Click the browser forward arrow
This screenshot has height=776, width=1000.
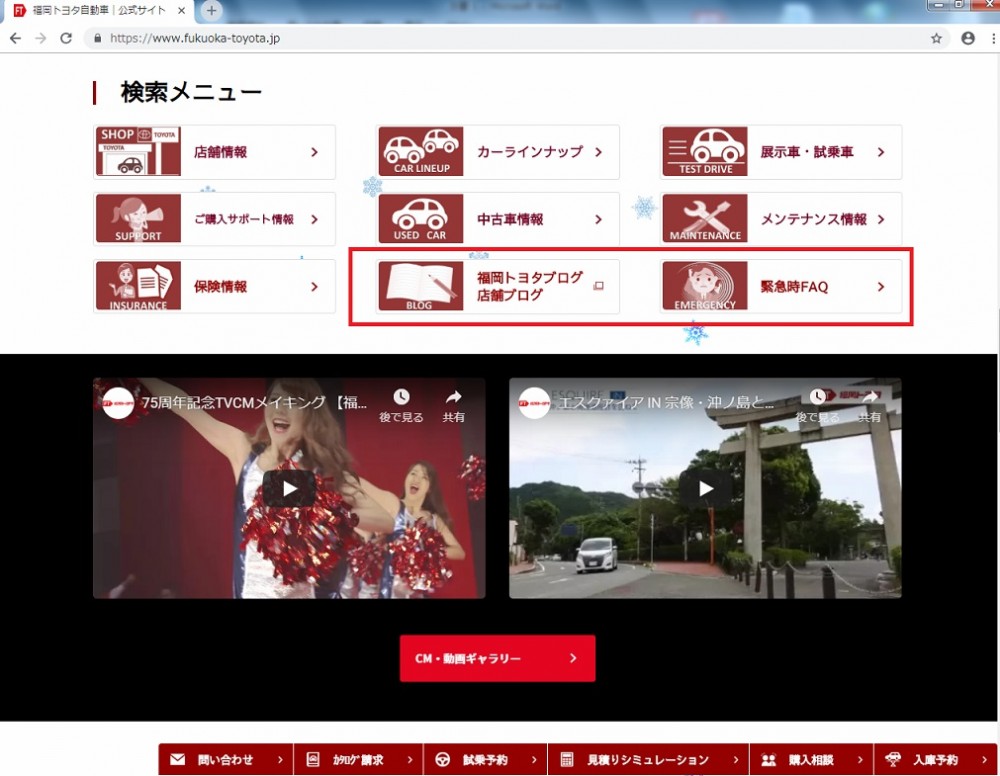pos(41,38)
